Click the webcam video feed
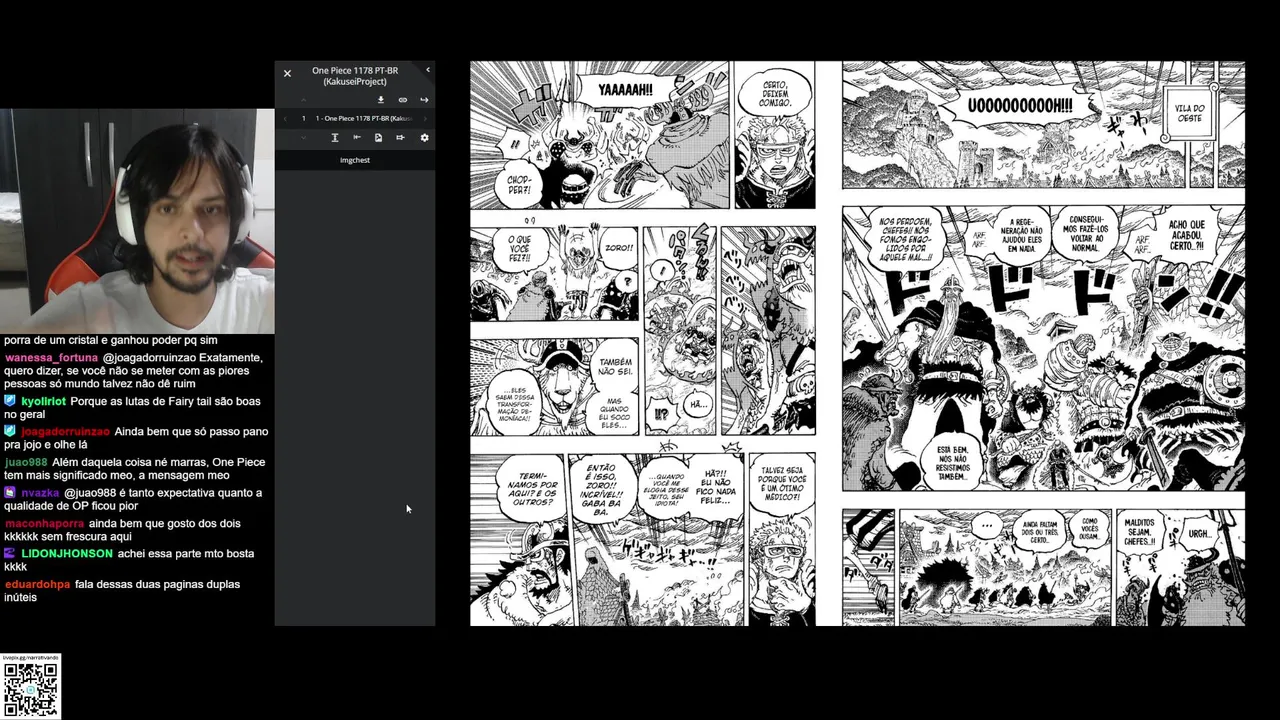The height and width of the screenshot is (720, 1280). (x=137, y=221)
